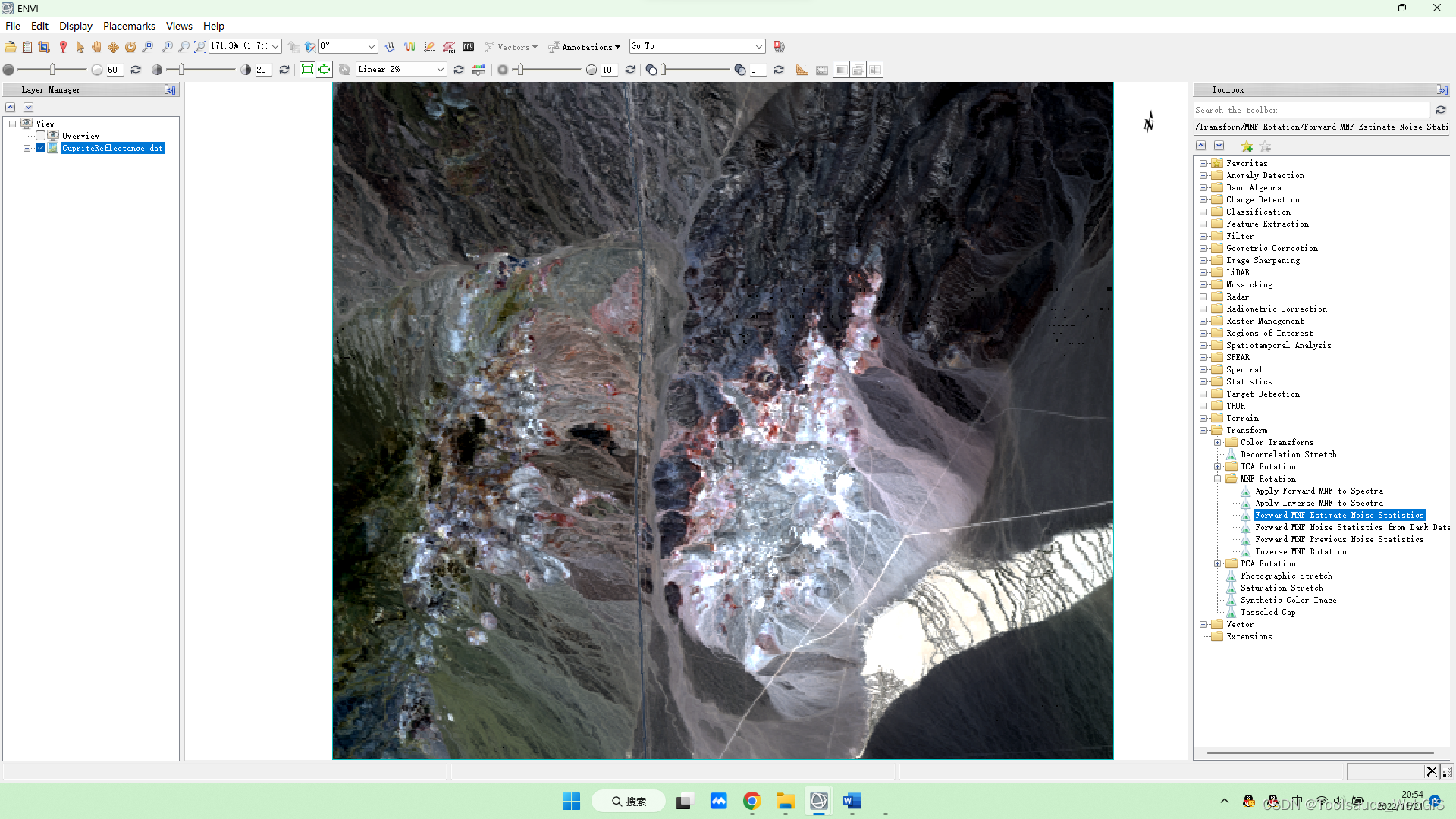This screenshot has height=819, width=1456.
Task: Expand the Classification toolbox folder
Action: (1203, 212)
